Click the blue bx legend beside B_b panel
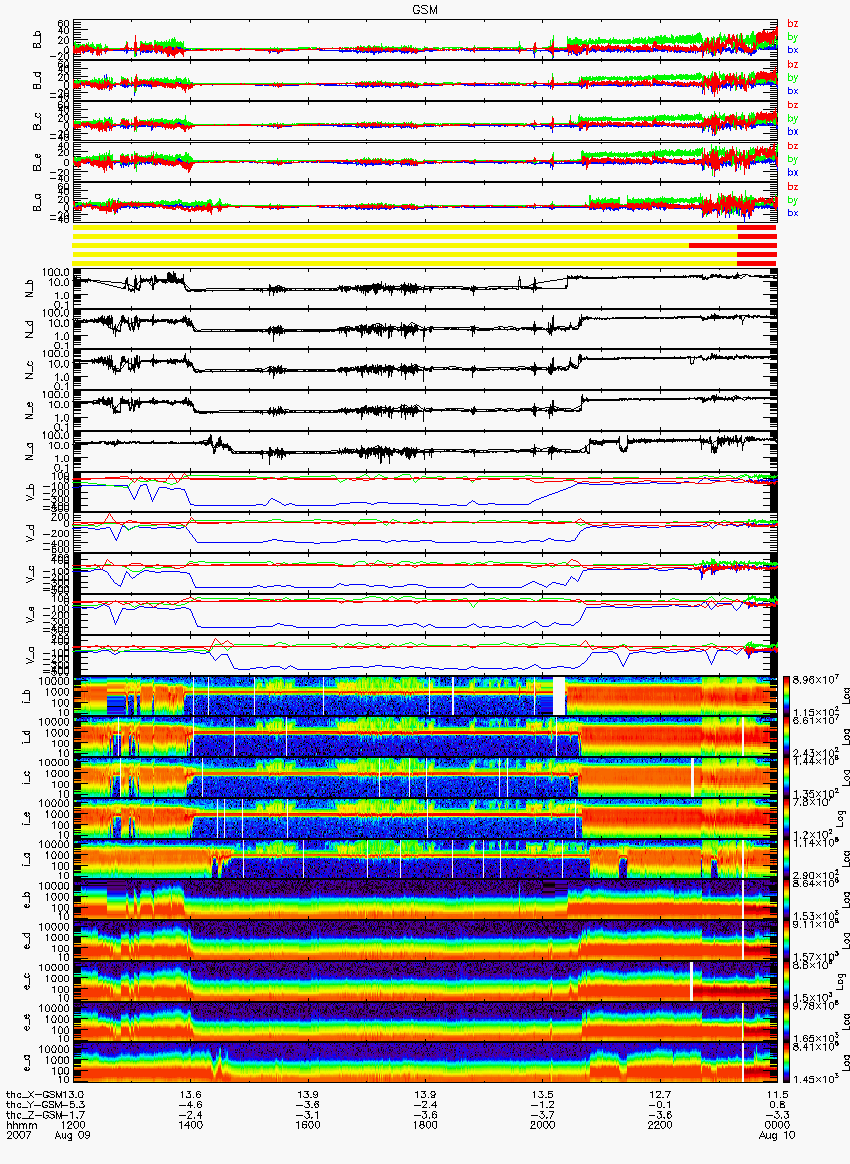Screen dimensions: 850x1164 (792, 50)
